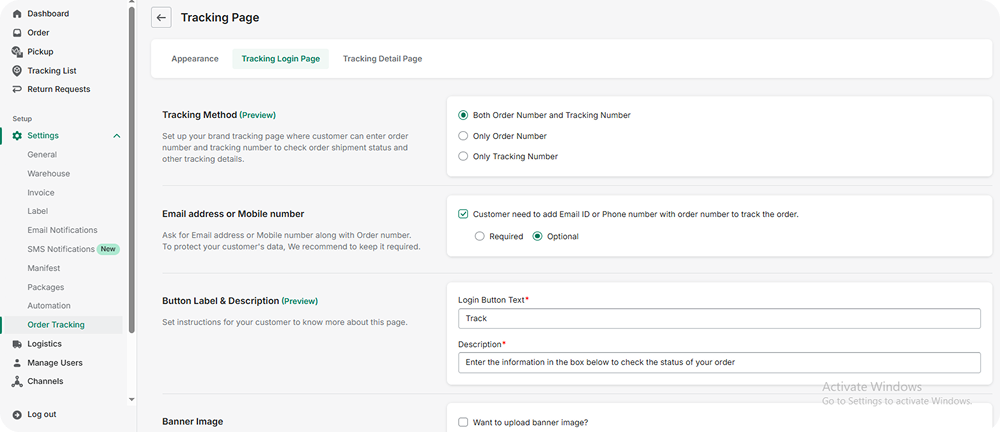This screenshot has width=1000, height=432.
Task: Click the Tracking List pin icon
Action: pyautogui.click(x=17, y=71)
